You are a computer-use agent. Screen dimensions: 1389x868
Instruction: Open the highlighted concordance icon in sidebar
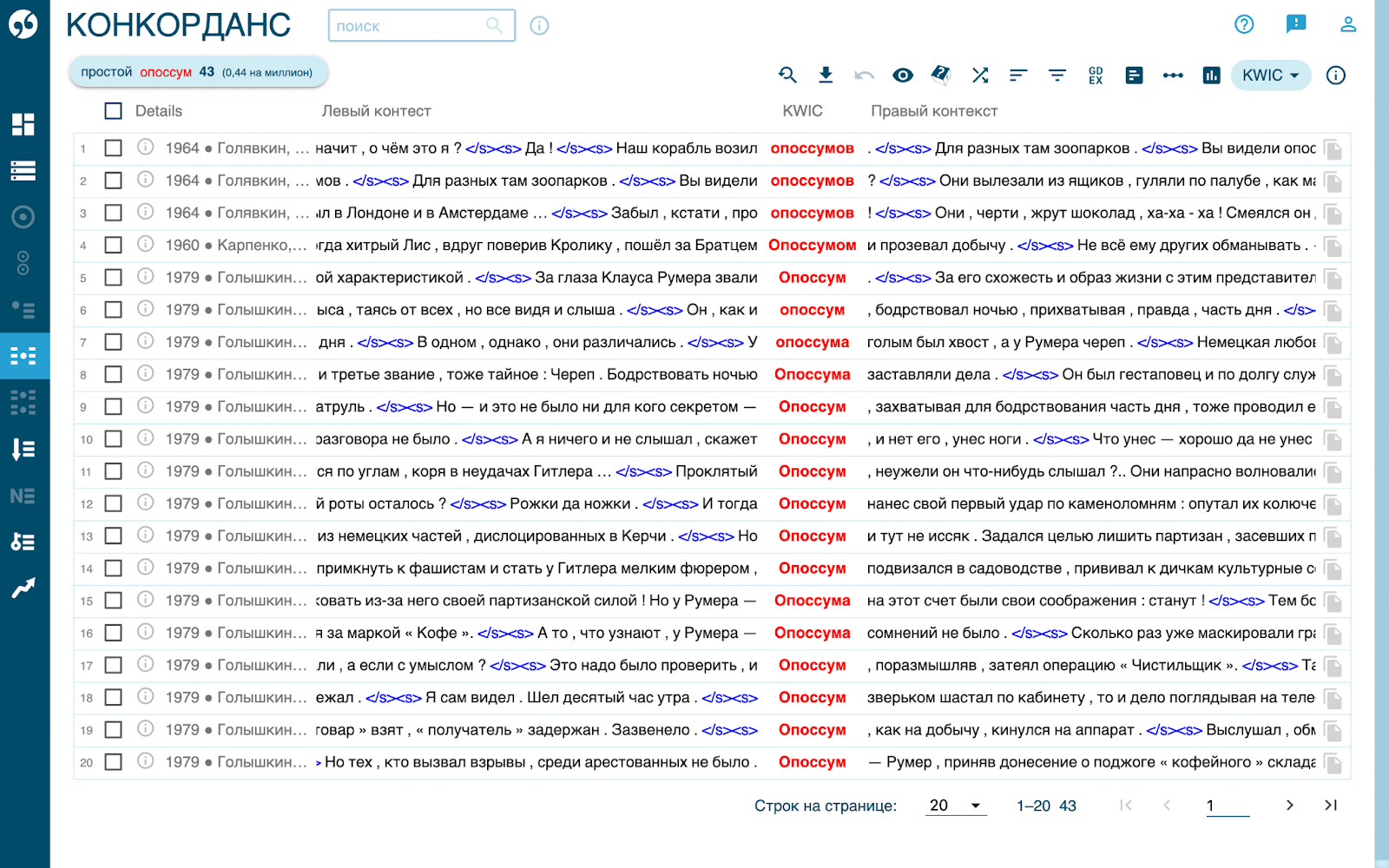pyautogui.click(x=23, y=355)
